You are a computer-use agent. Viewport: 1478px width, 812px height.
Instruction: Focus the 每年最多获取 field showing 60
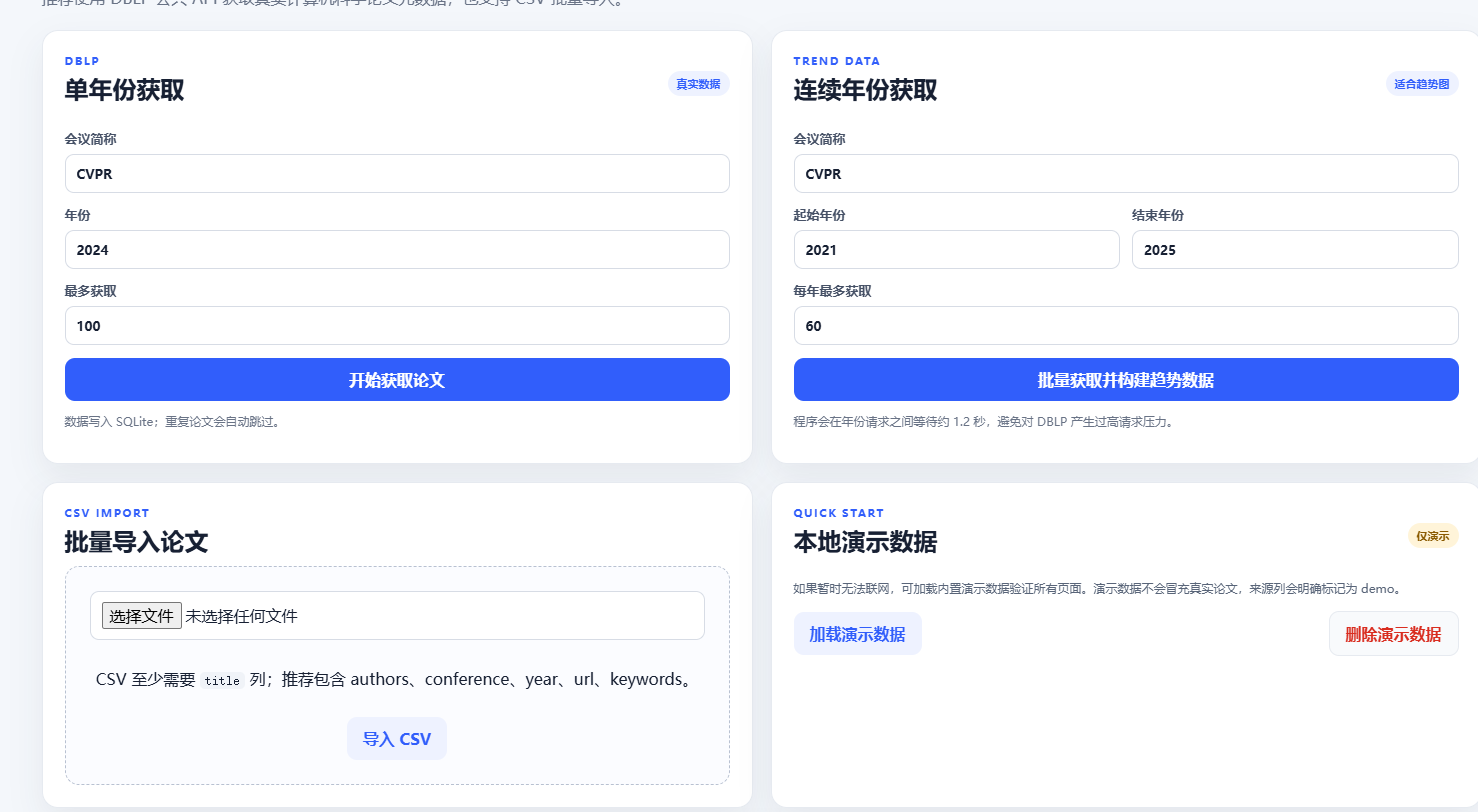point(1126,326)
